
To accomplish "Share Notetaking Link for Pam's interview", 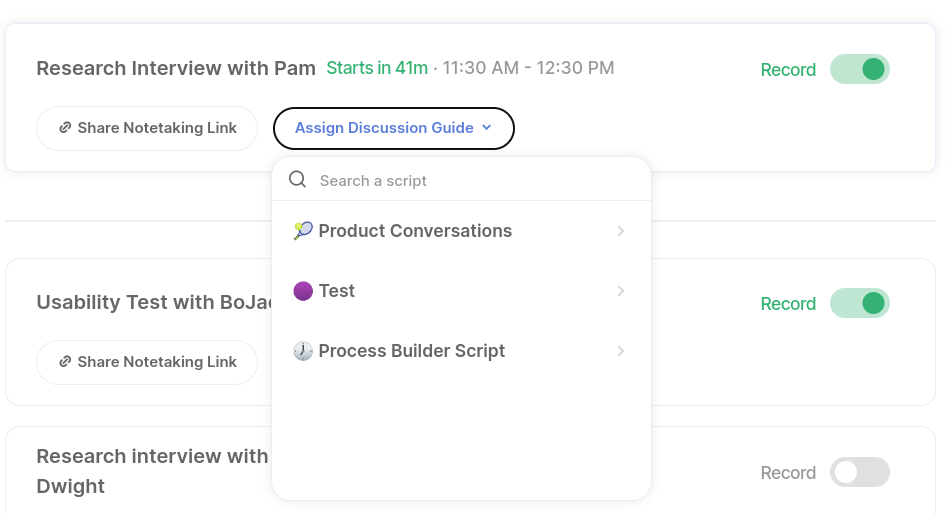I will (x=147, y=128).
